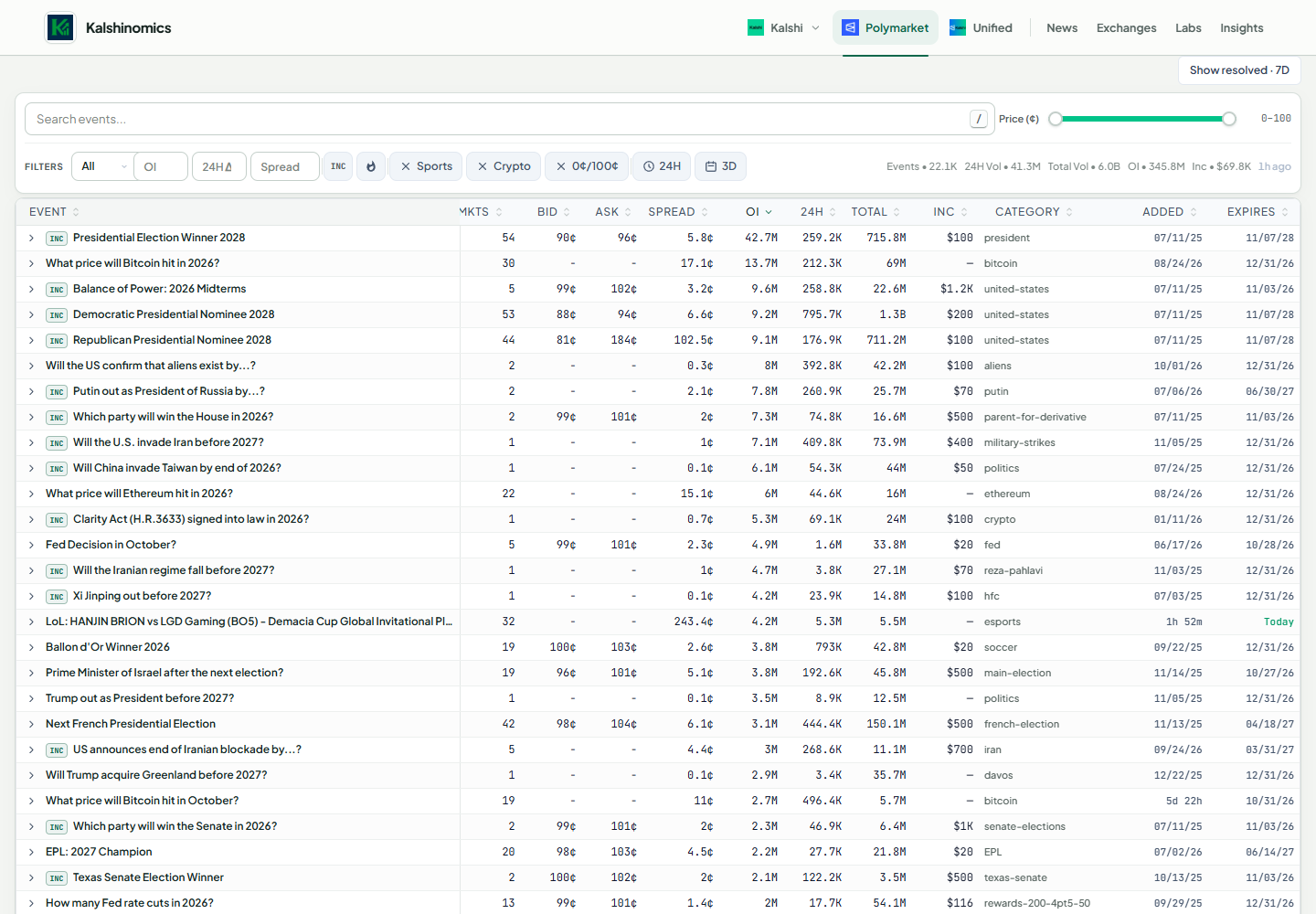Click the right price slider handle
Image resolution: width=1316 pixels, height=914 pixels.
[1229, 119]
